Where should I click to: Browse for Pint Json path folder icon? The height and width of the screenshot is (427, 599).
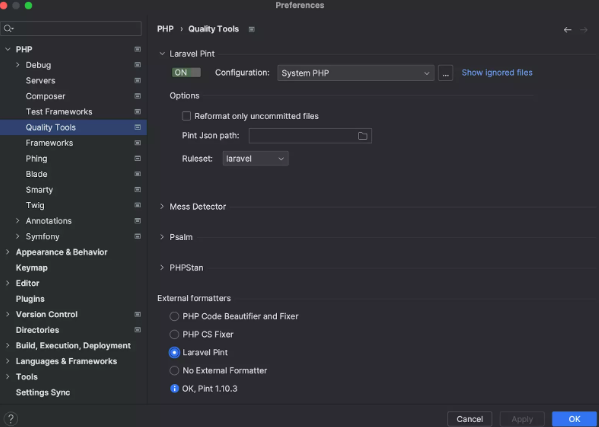click(x=363, y=136)
